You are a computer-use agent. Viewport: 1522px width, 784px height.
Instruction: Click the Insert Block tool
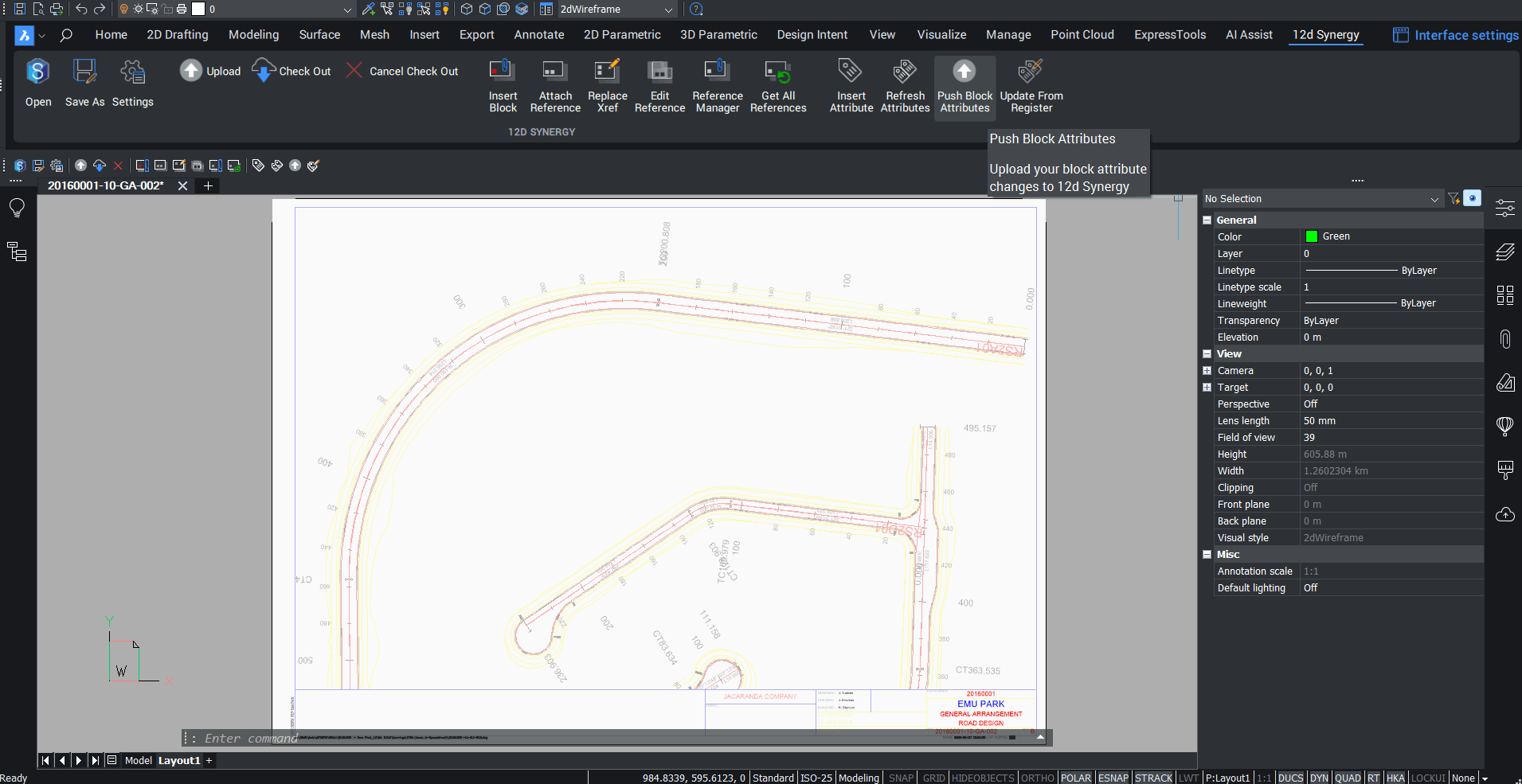point(503,86)
